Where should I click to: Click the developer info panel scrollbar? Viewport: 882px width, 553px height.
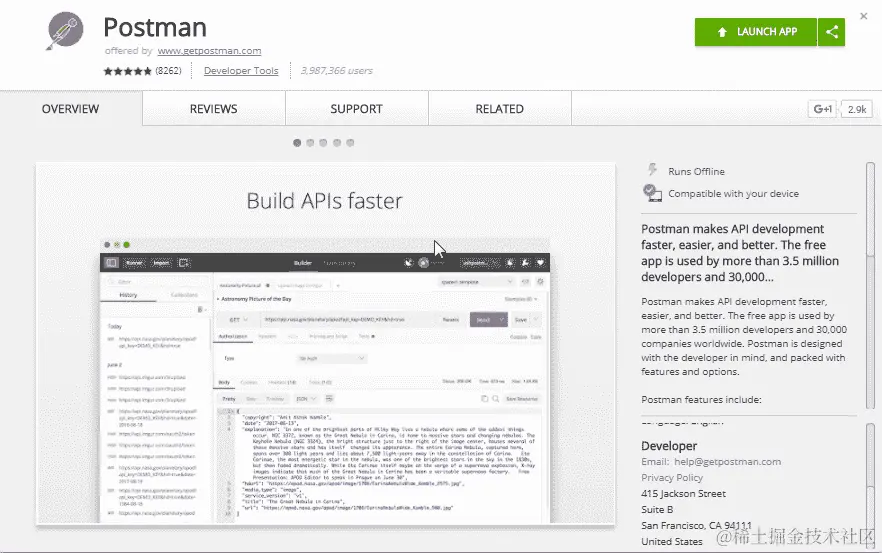870,484
